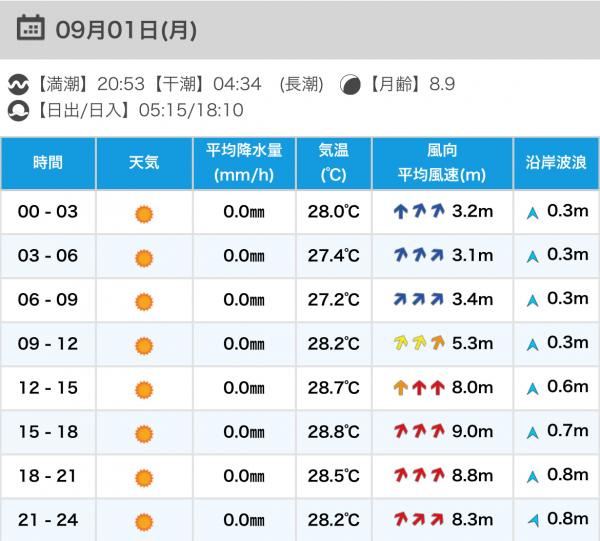600x541 pixels.
Task: Click the 09月01日(月) date heading
Action: [126, 30]
